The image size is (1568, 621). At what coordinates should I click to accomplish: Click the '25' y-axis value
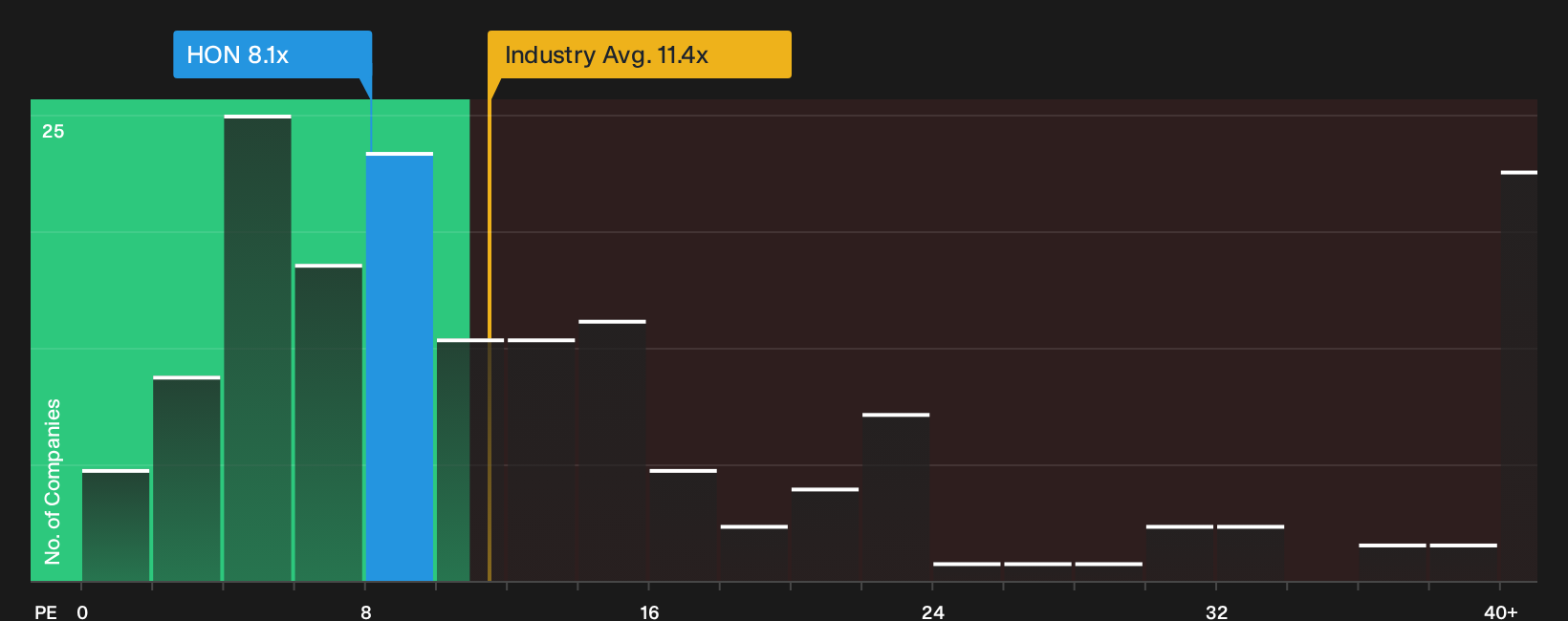[x=54, y=132]
